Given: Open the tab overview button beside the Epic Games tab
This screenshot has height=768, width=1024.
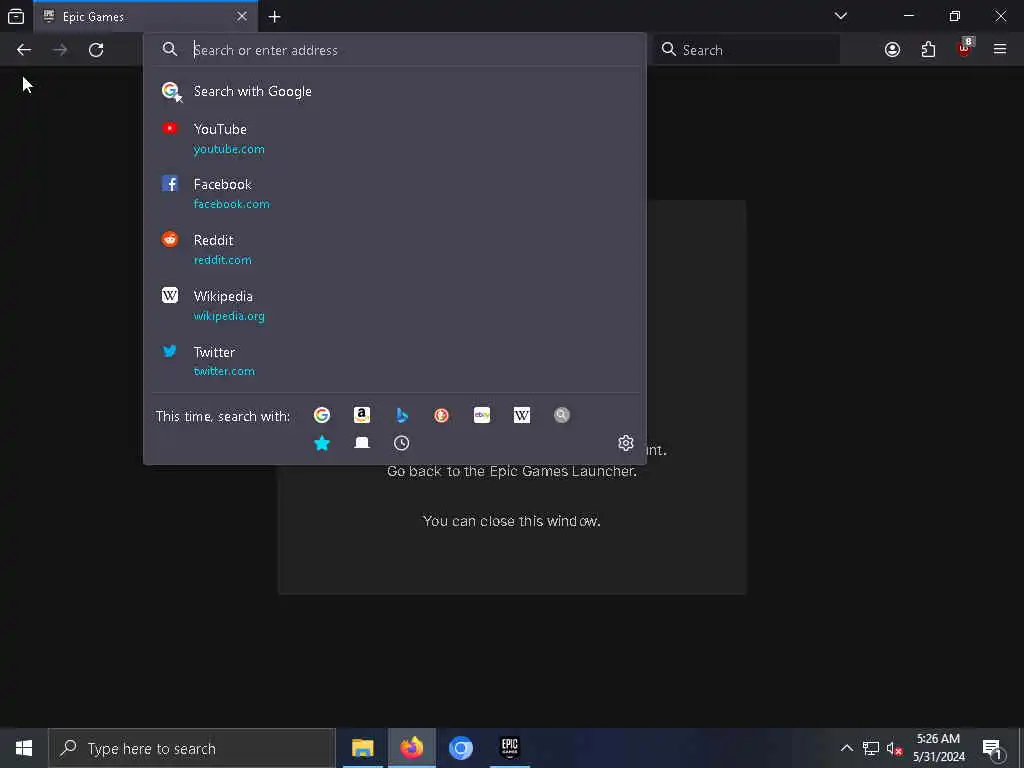Looking at the screenshot, I should coord(16,16).
